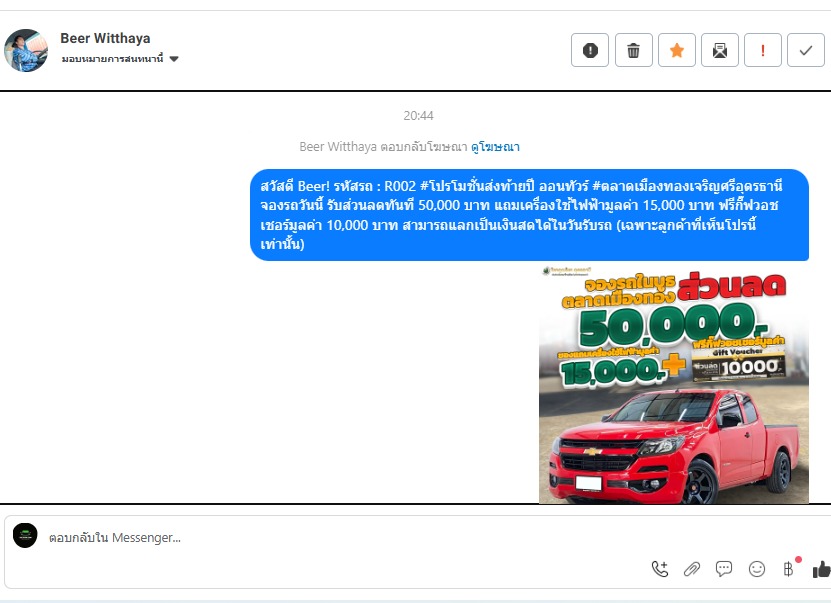
Task: Click the blue promotional message bubble
Action: pyautogui.click(x=529, y=215)
